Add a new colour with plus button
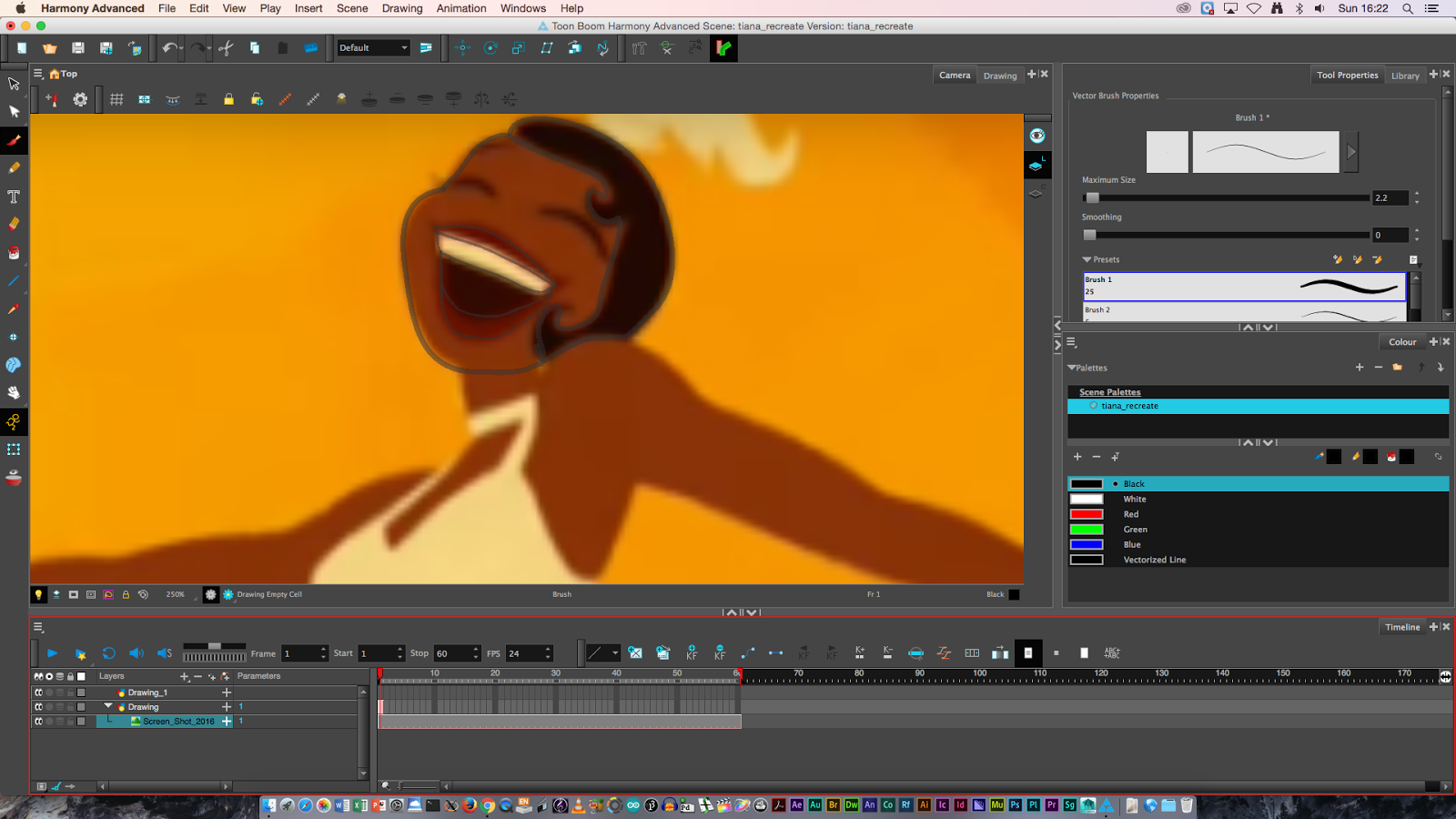Viewport: 1456px width, 819px height. tap(1077, 457)
